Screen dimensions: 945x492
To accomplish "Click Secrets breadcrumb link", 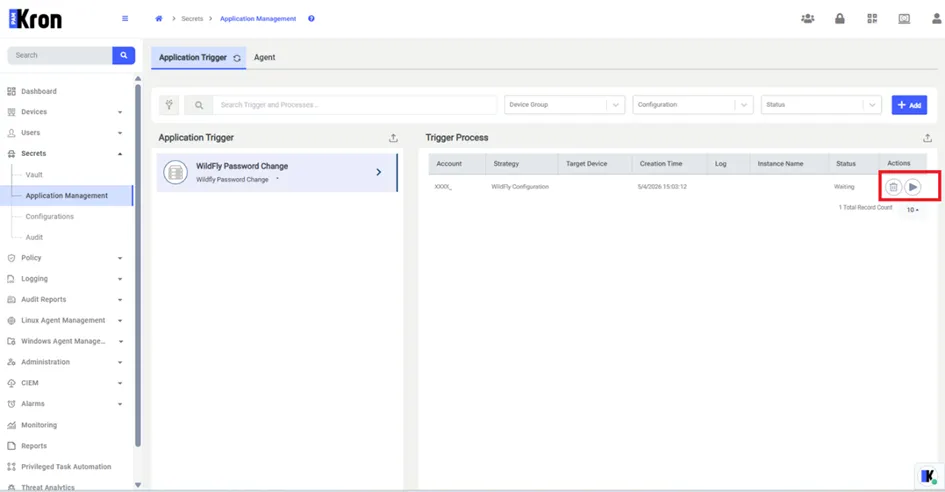I will pyautogui.click(x=192, y=19).
